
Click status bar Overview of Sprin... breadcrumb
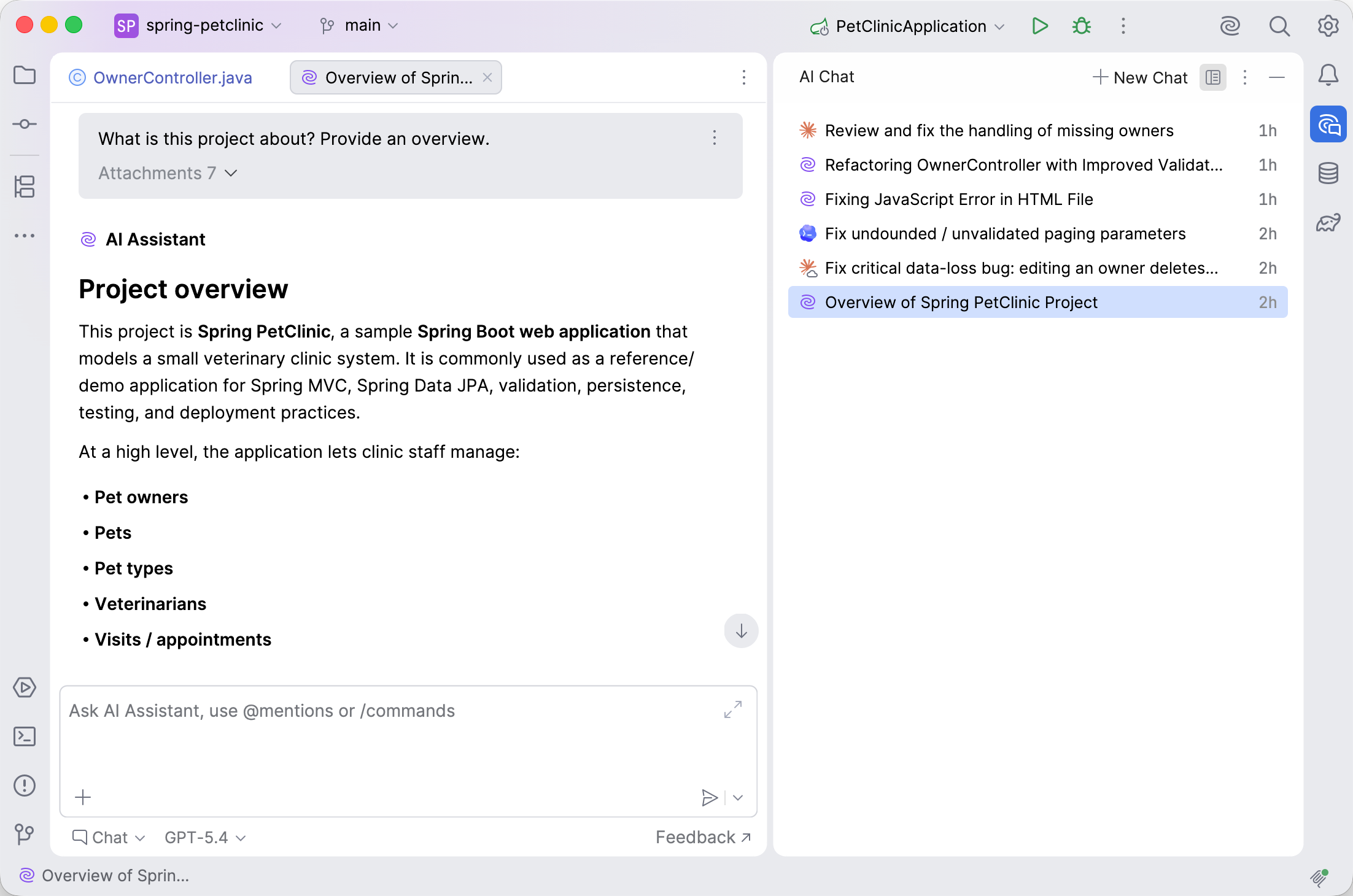tap(104, 876)
